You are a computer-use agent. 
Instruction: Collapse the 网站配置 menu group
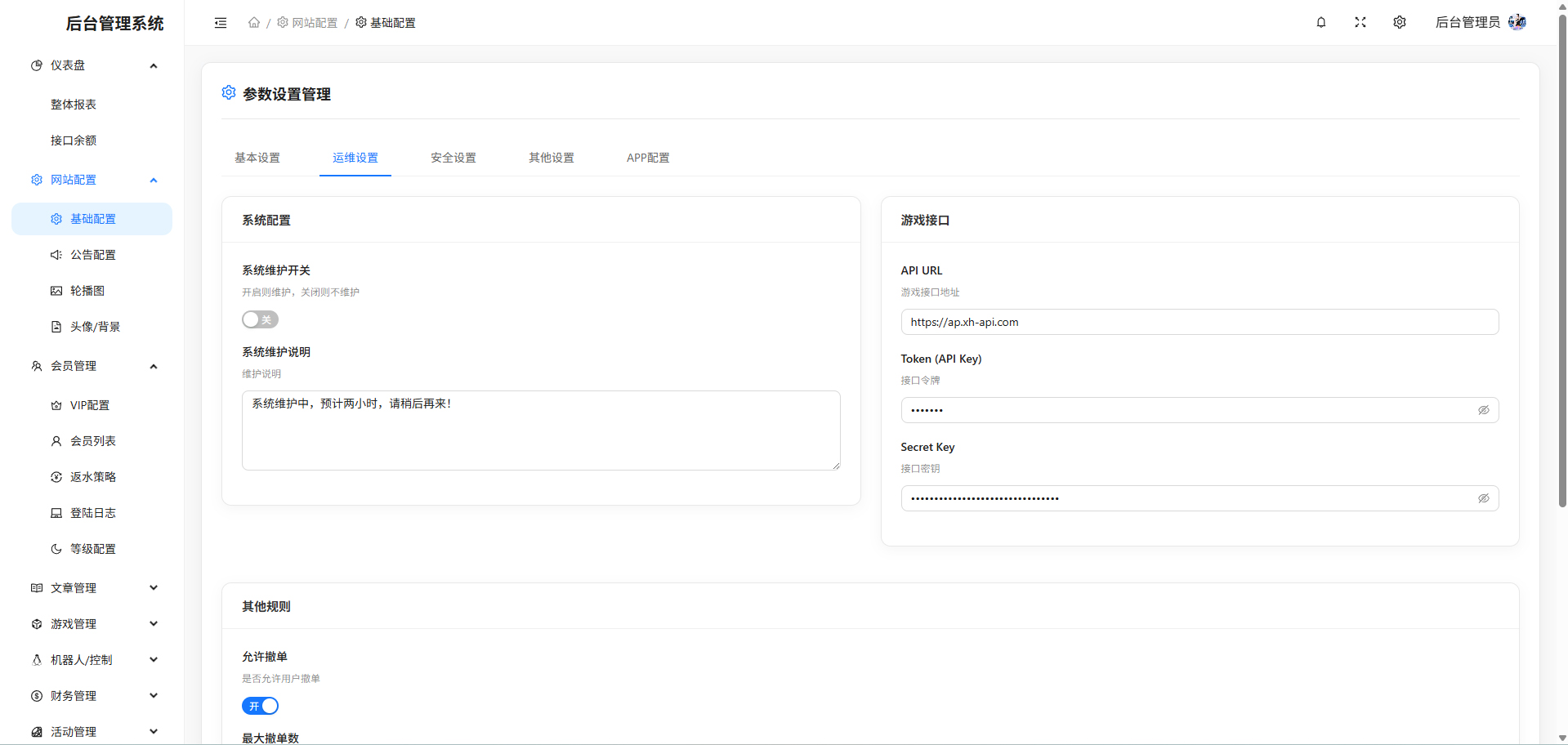click(154, 180)
